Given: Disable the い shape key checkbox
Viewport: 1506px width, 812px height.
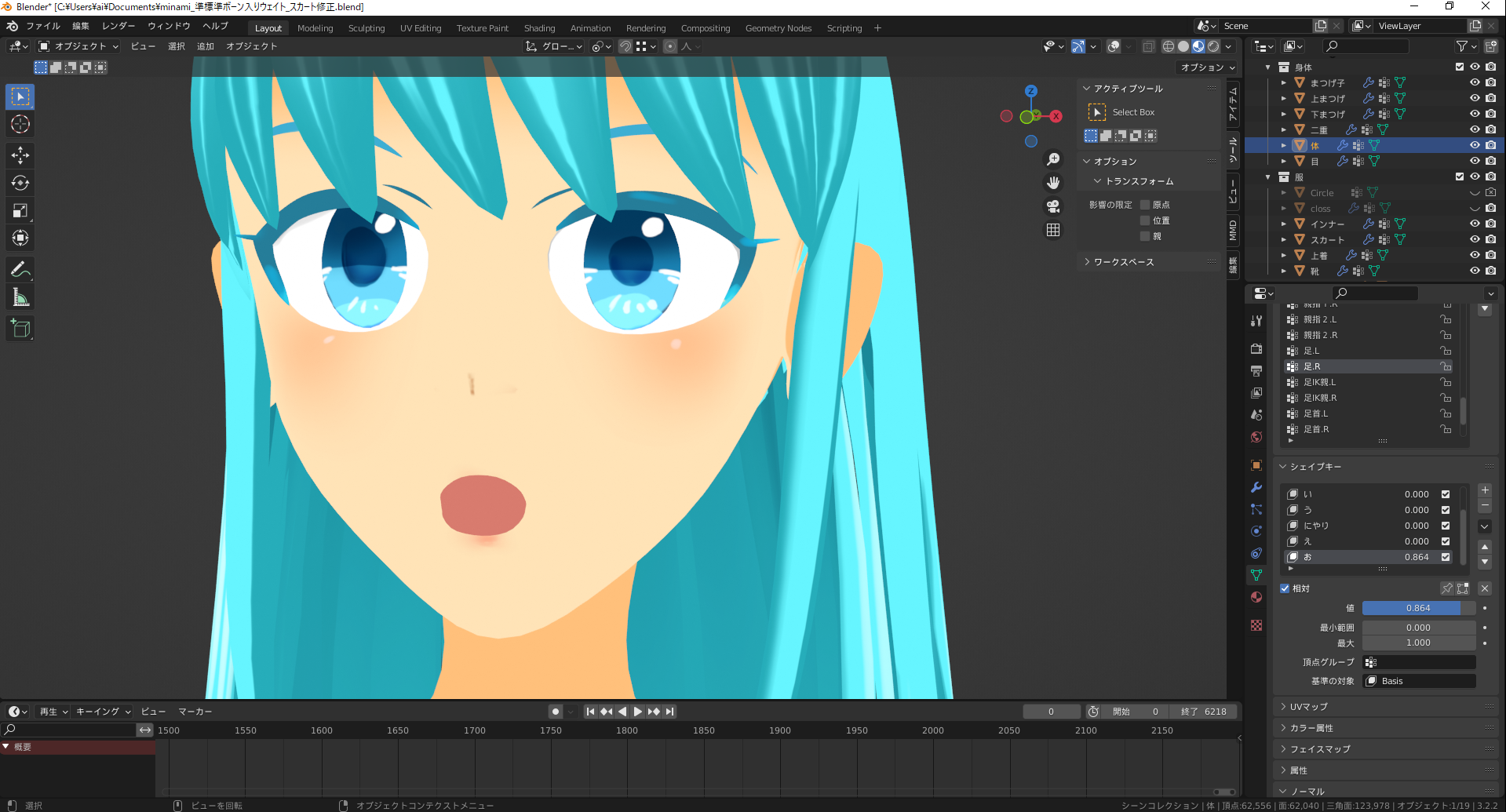Looking at the screenshot, I should [1446, 494].
